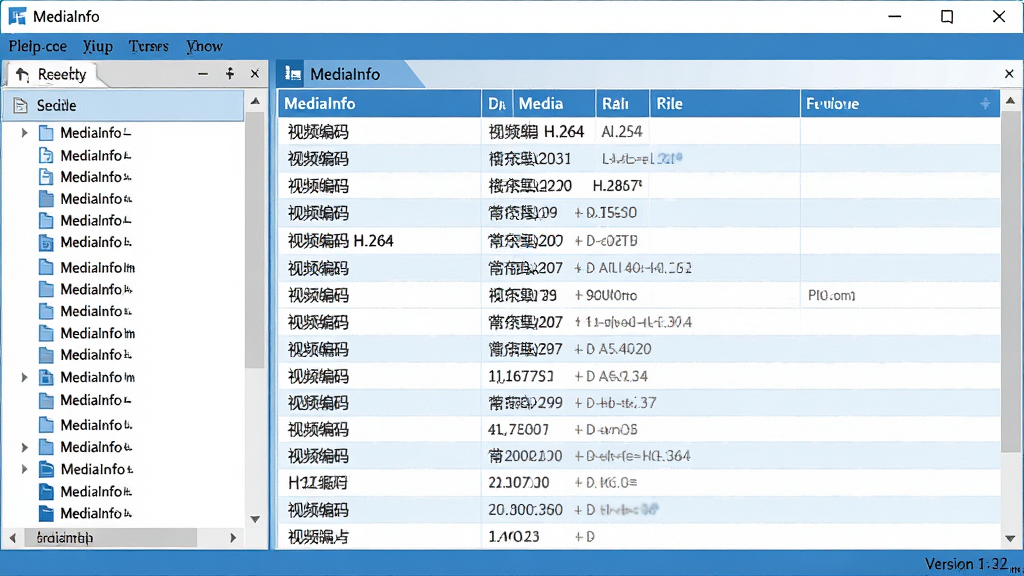Close the Reeetty side panel
1024x576 pixels.
pyautogui.click(x=255, y=74)
